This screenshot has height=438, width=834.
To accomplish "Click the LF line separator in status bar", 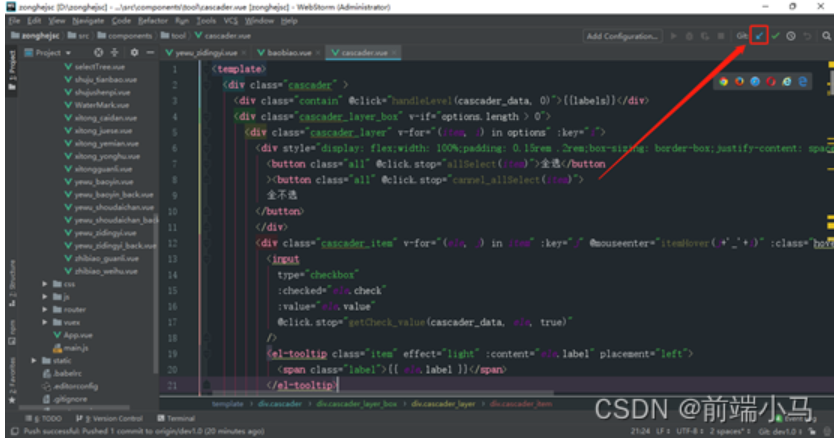I will pos(663,432).
